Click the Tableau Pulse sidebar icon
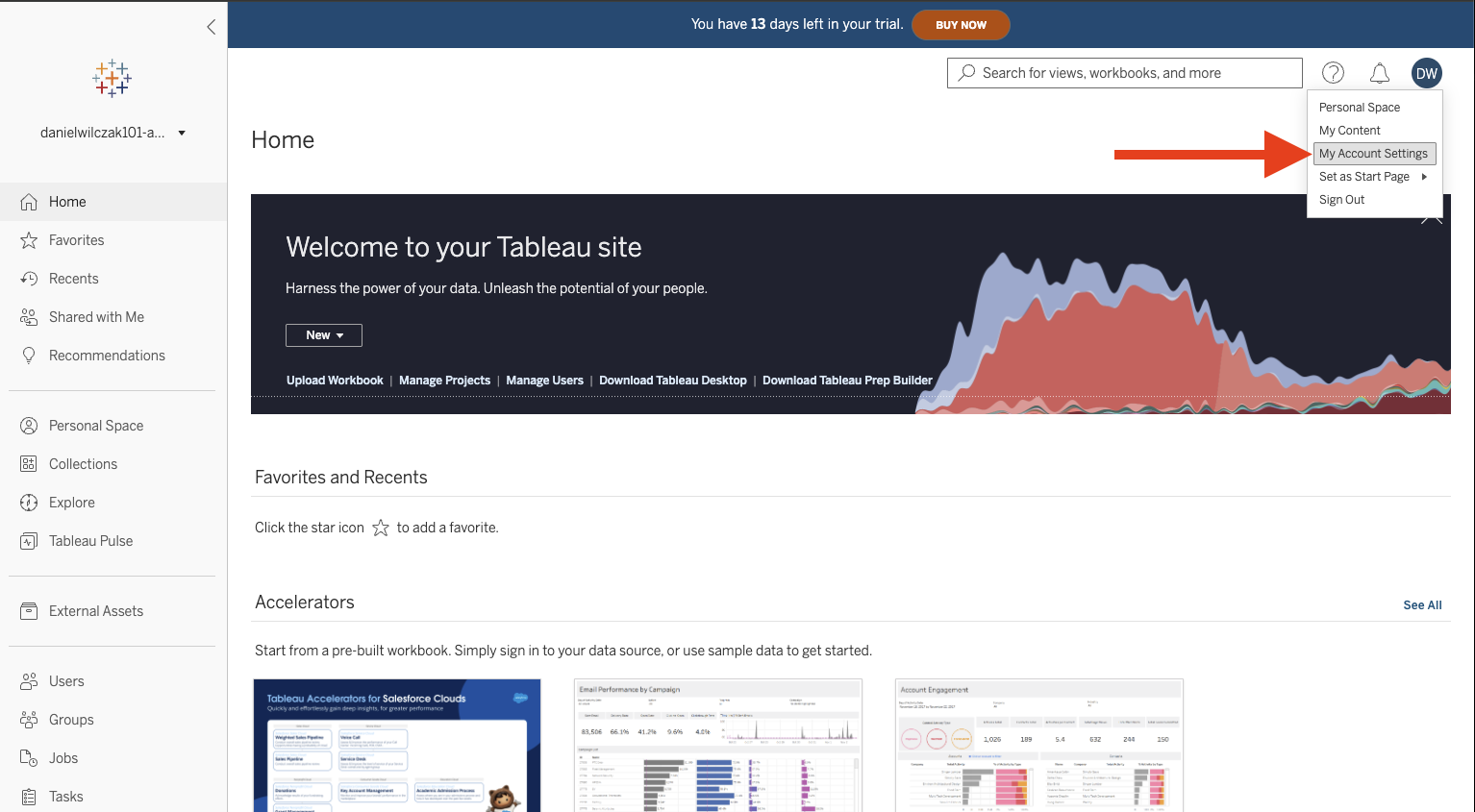Image resolution: width=1475 pixels, height=812 pixels. coord(29,541)
